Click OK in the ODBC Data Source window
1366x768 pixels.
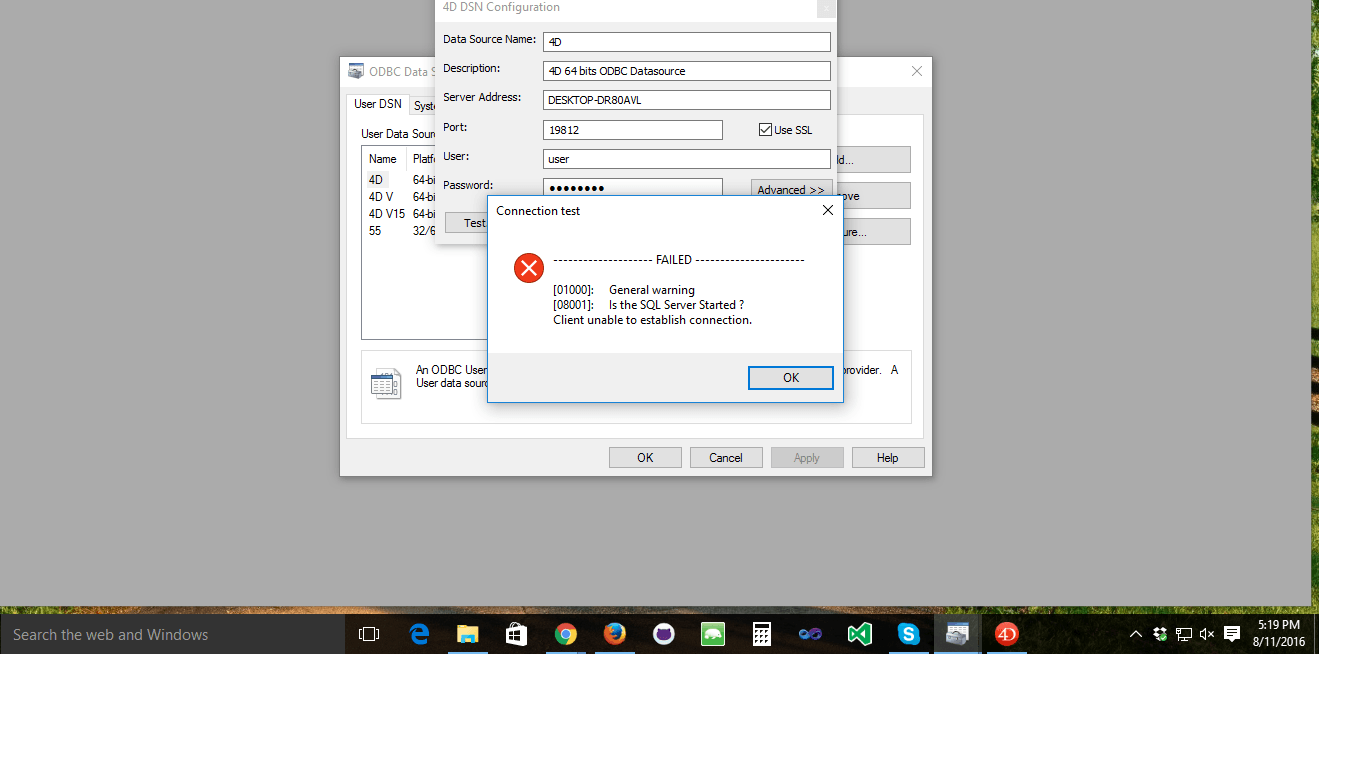coord(645,458)
